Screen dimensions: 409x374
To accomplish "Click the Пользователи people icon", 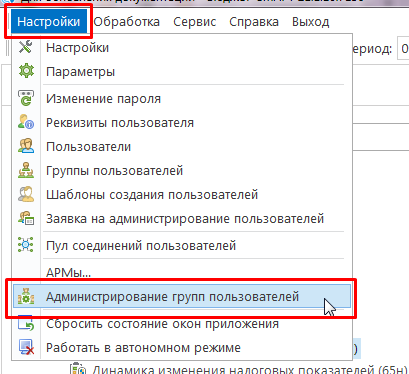I will click(x=26, y=146).
